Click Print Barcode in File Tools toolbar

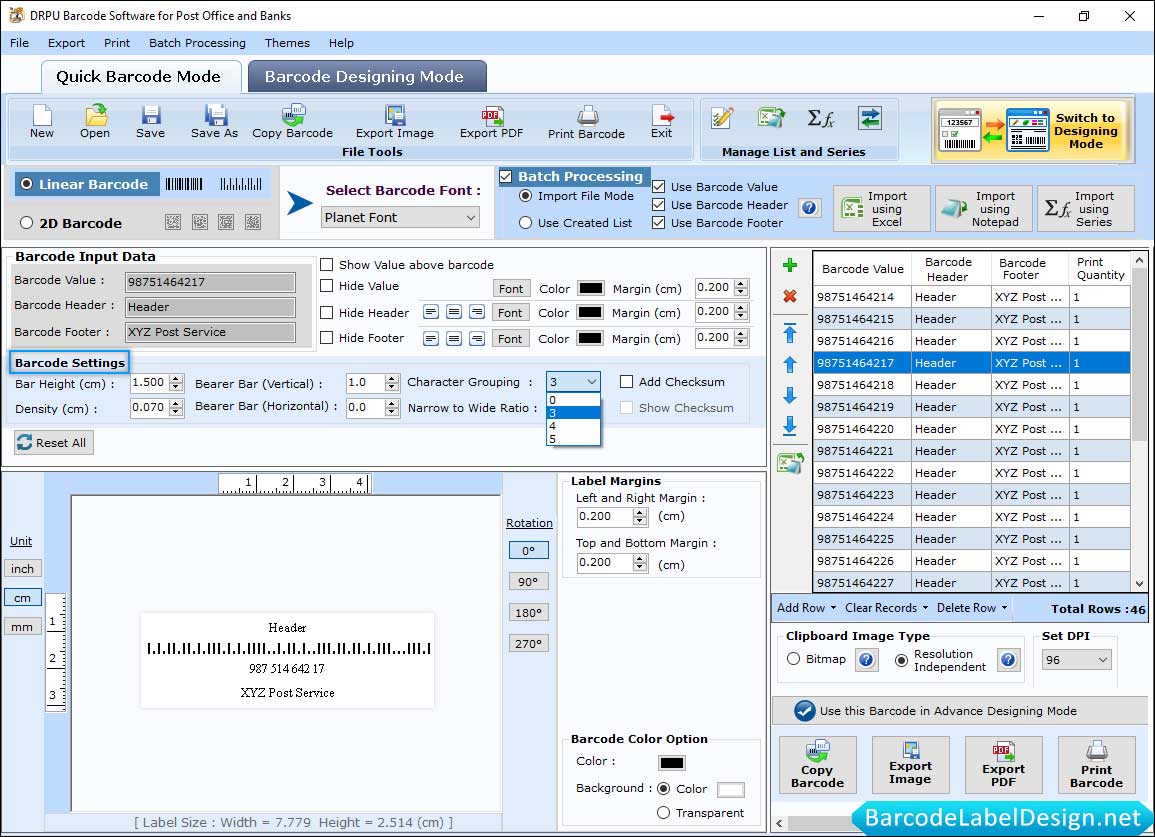(x=586, y=122)
